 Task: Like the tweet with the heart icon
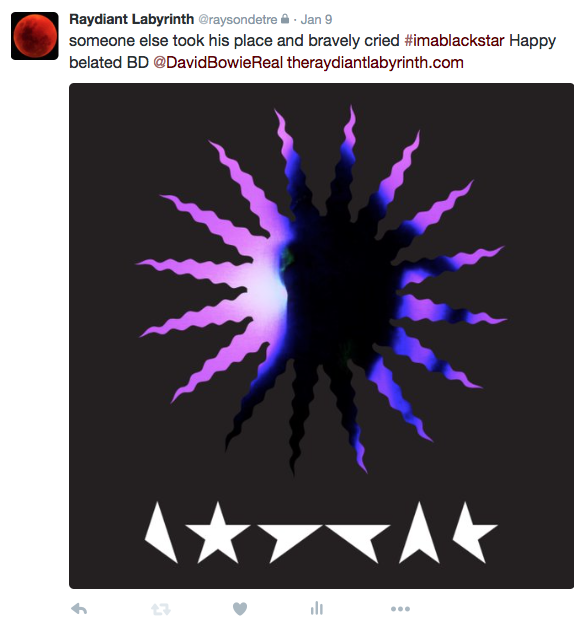240,609
